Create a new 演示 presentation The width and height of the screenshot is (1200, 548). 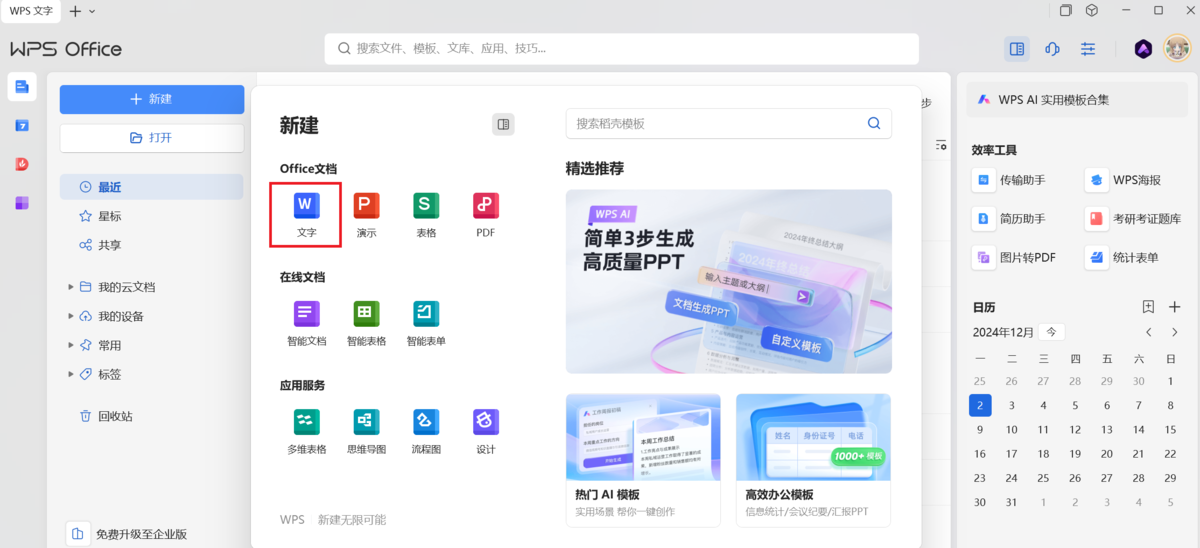[x=366, y=214]
